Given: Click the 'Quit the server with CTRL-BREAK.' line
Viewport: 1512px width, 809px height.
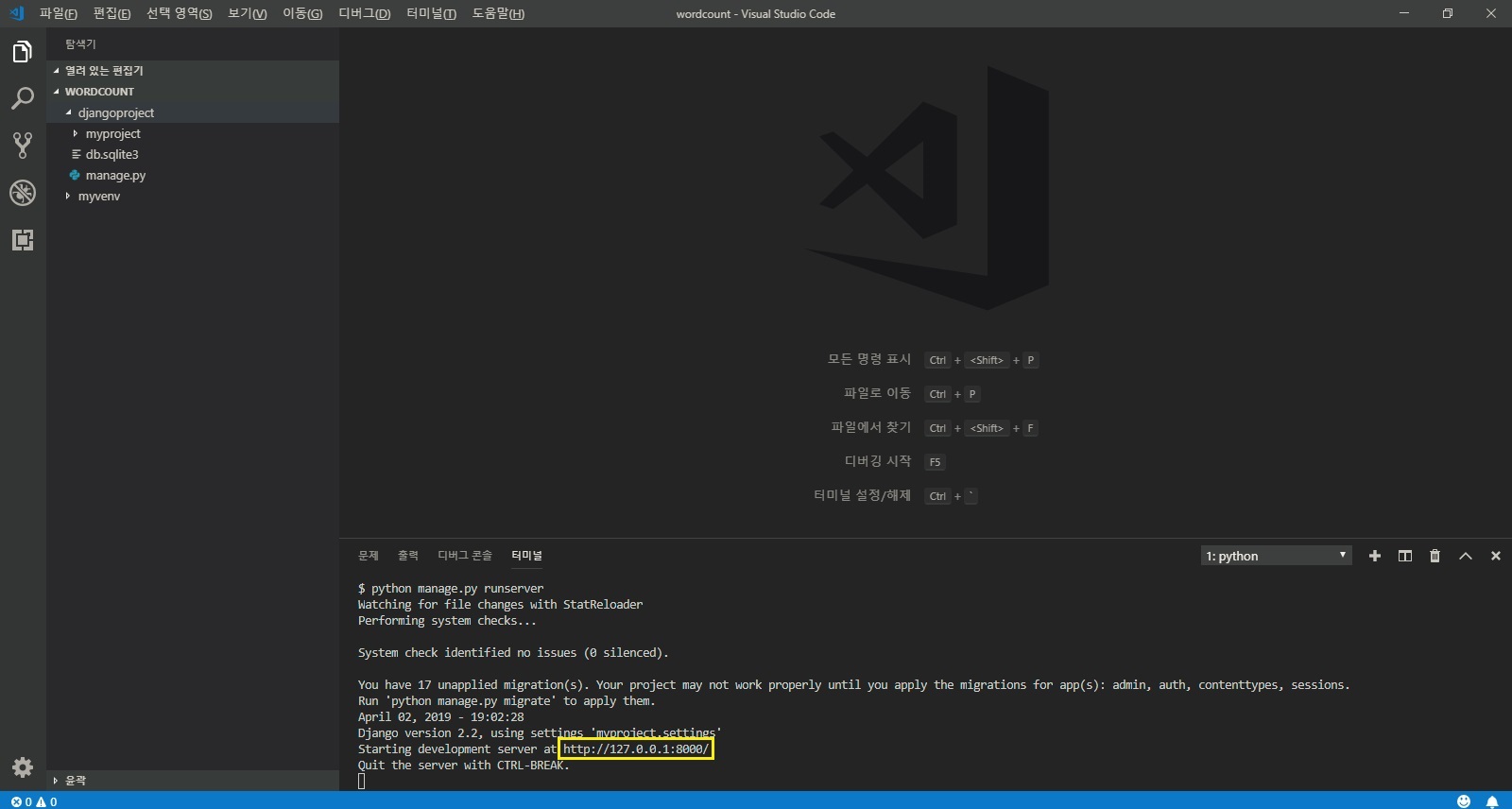Looking at the screenshot, I should click(464, 766).
